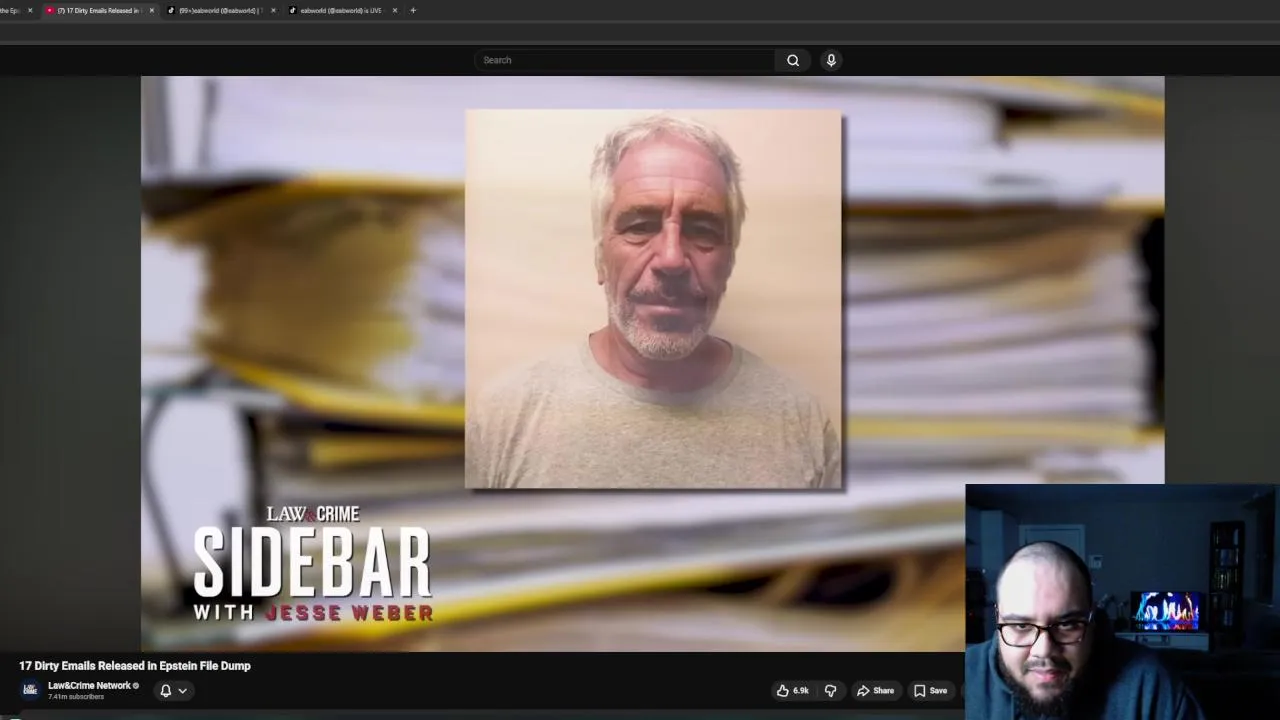
Task: Close the (99+) eabworld tab
Action: coord(273,10)
